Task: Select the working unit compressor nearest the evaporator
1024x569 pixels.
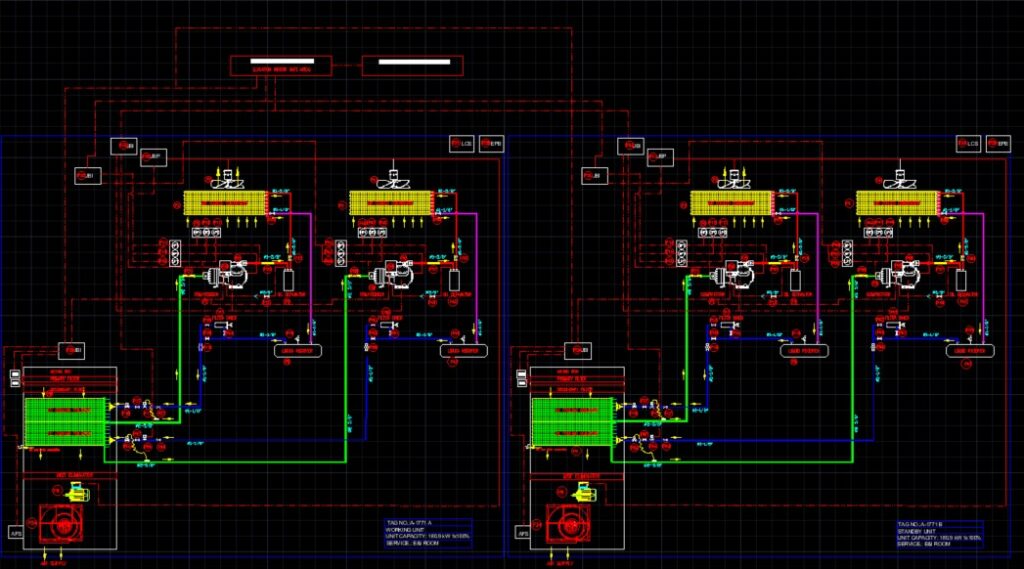Action: (226, 274)
